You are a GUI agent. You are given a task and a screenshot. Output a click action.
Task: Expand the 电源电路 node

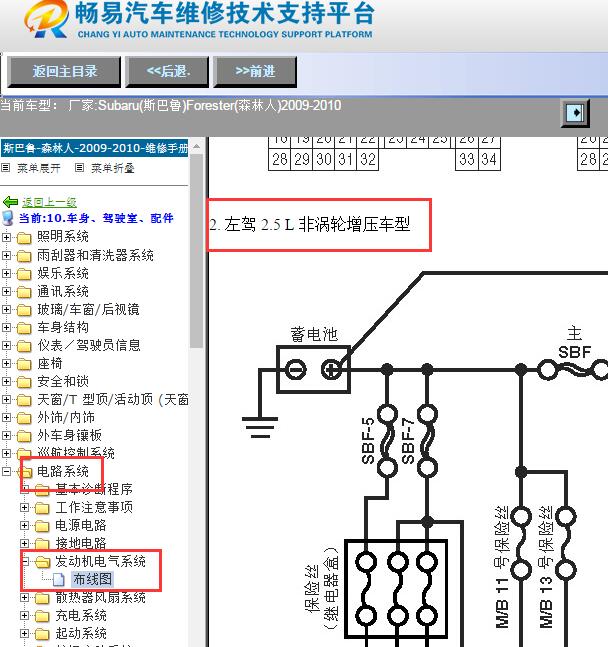pos(24,525)
